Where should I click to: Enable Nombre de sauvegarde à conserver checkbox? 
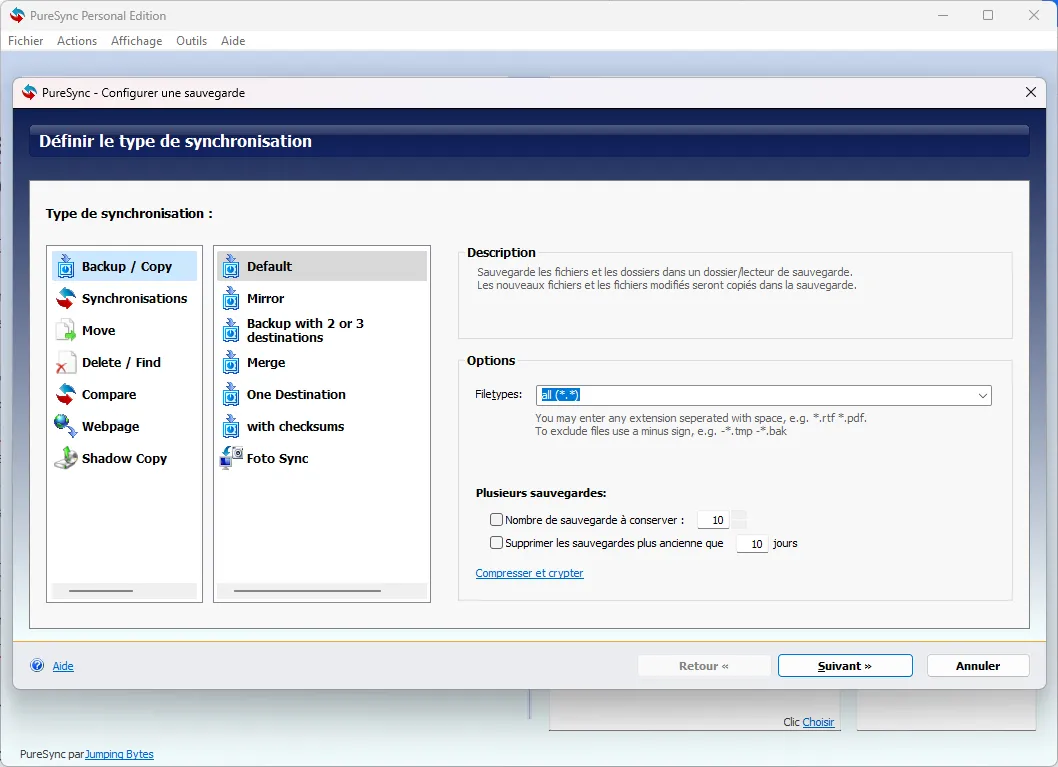[x=496, y=519]
